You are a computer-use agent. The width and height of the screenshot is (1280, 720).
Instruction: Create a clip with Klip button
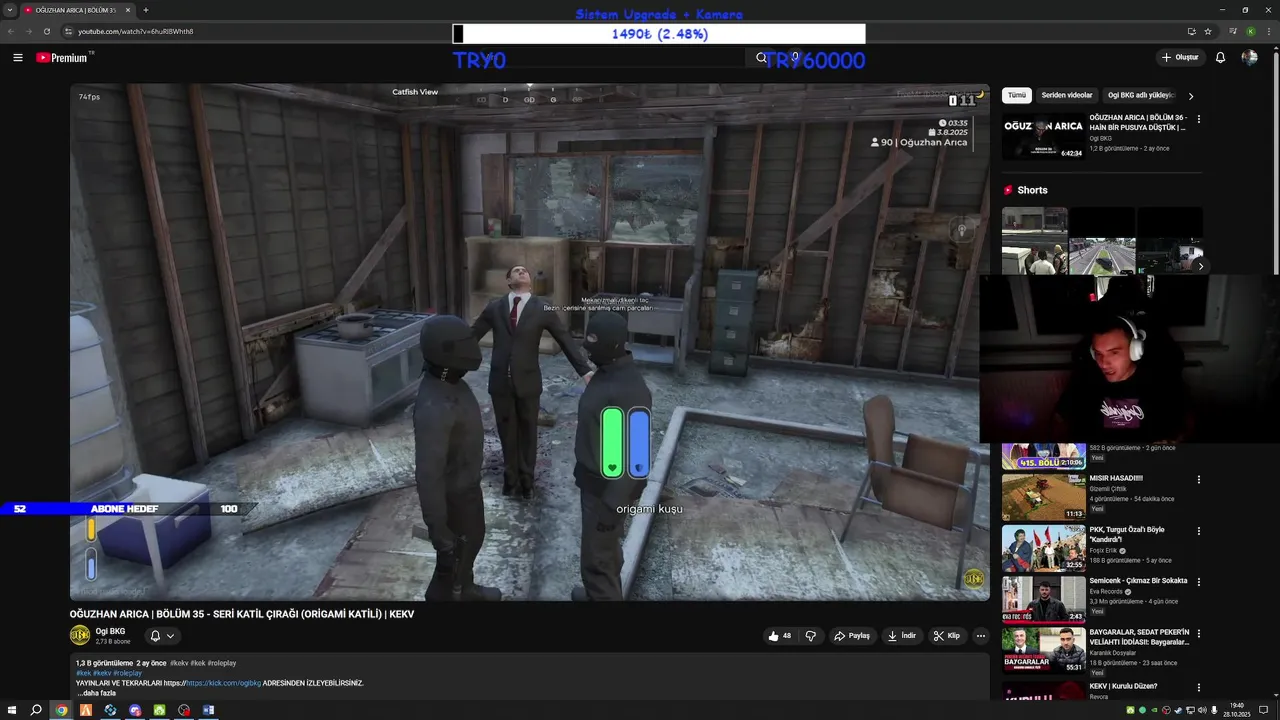point(946,636)
